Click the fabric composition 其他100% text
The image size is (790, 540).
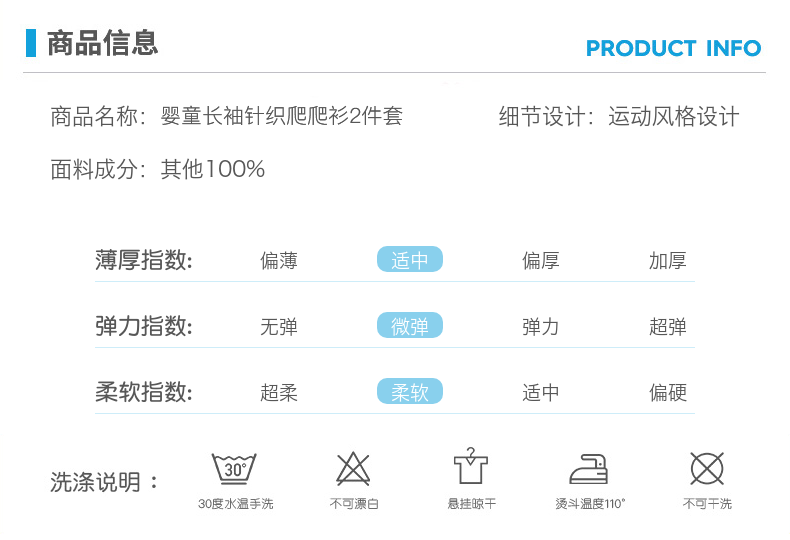coord(213,169)
